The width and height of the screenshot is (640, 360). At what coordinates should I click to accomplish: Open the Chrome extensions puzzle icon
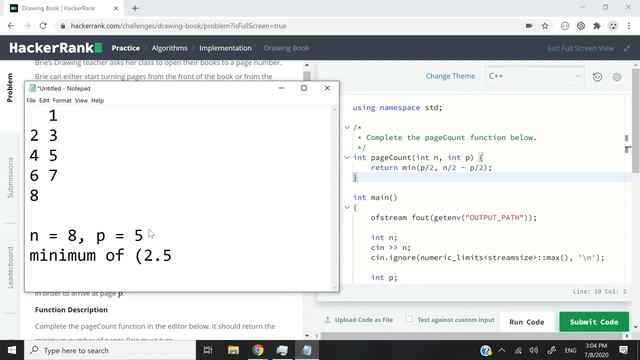click(597, 26)
